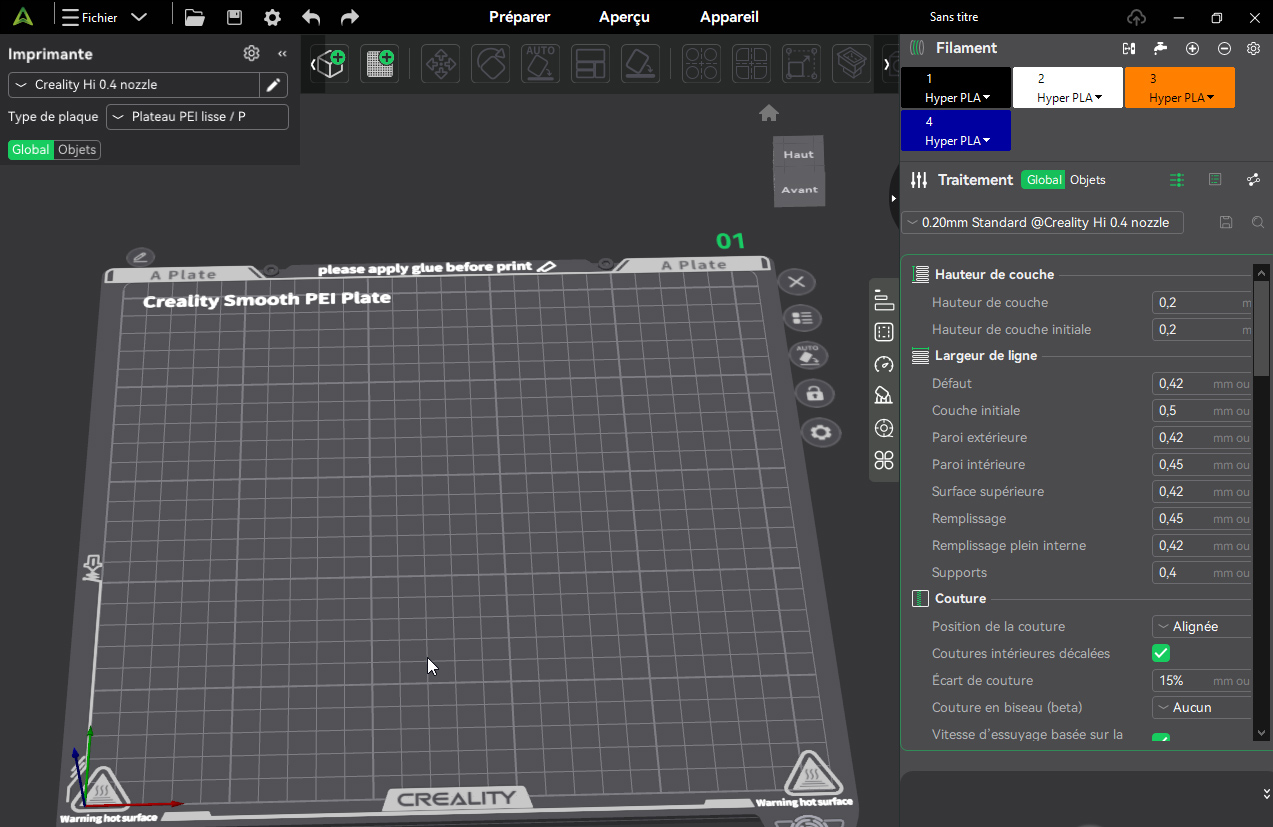This screenshot has height=827, width=1273.
Task: Switch to the Aperçu tab
Action: (624, 17)
